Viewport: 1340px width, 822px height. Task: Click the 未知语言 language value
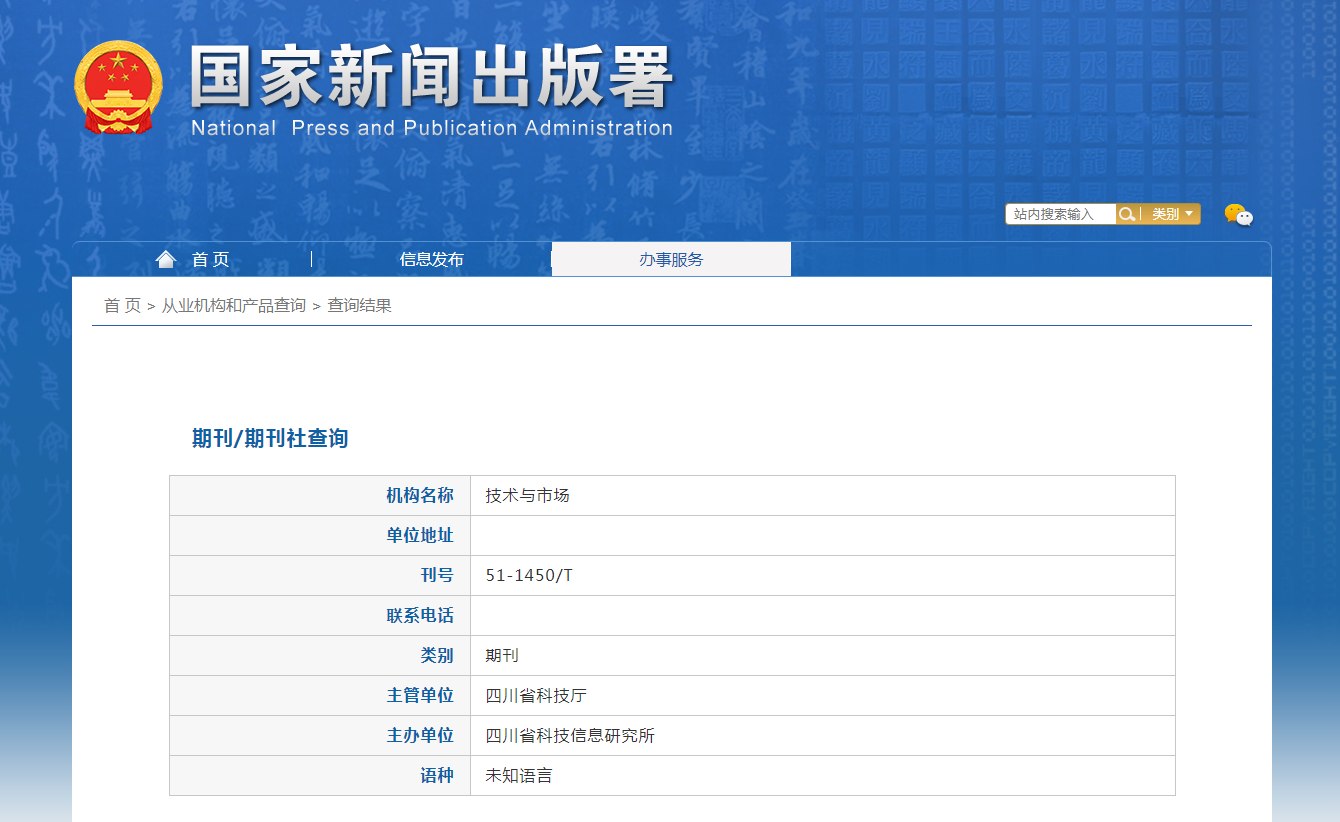coord(518,775)
